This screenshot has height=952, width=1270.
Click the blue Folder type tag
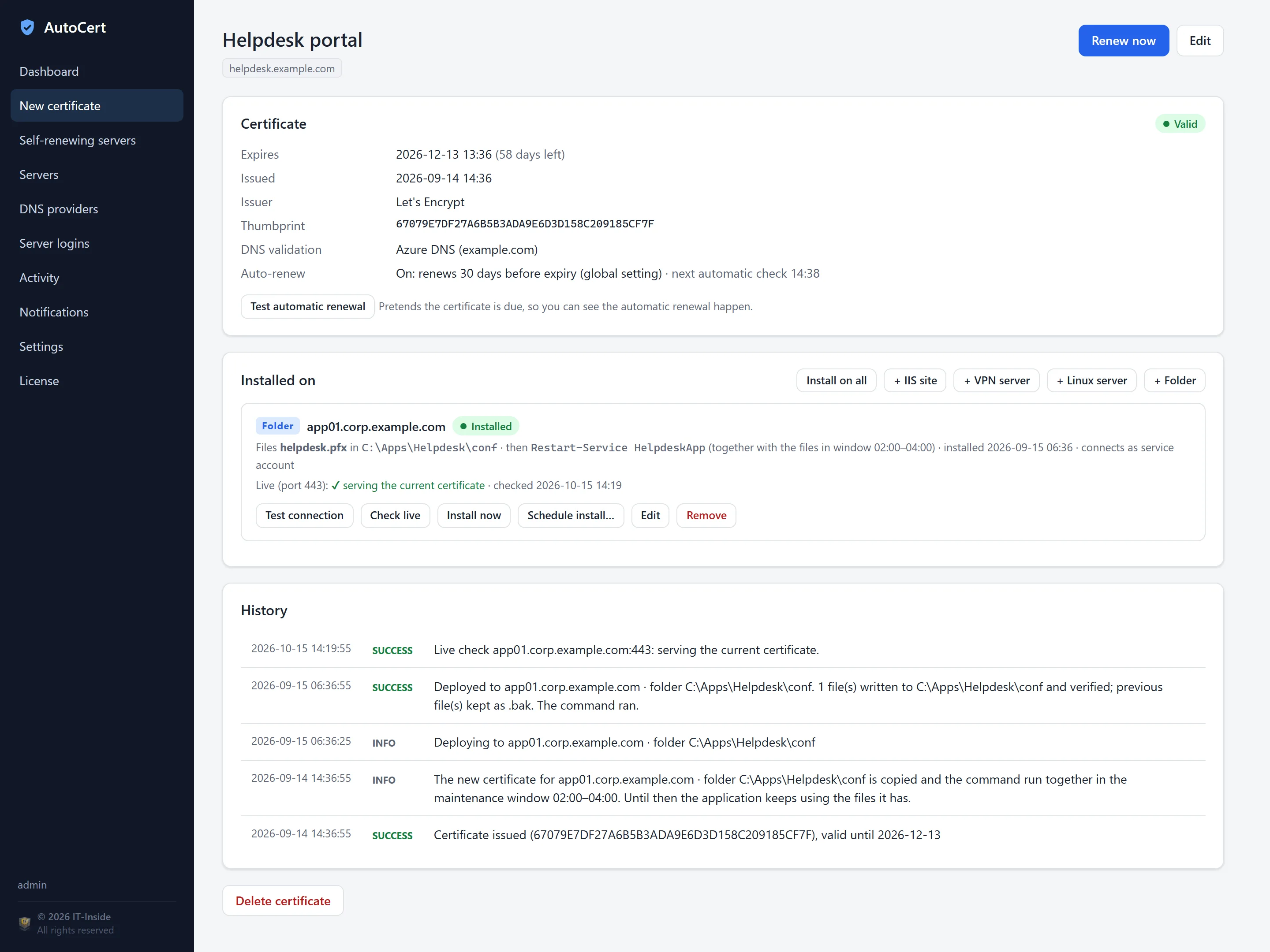[x=277, y=426]
